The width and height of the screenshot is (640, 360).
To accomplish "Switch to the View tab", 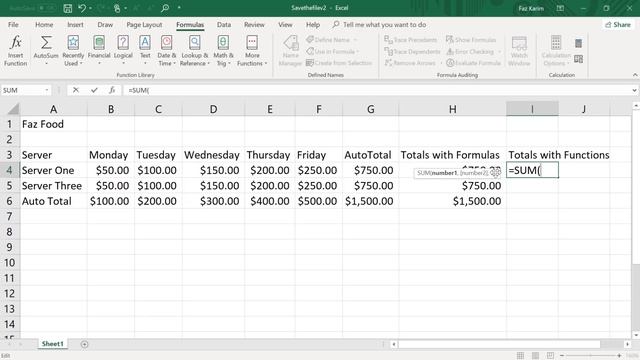I will point(285,24).
